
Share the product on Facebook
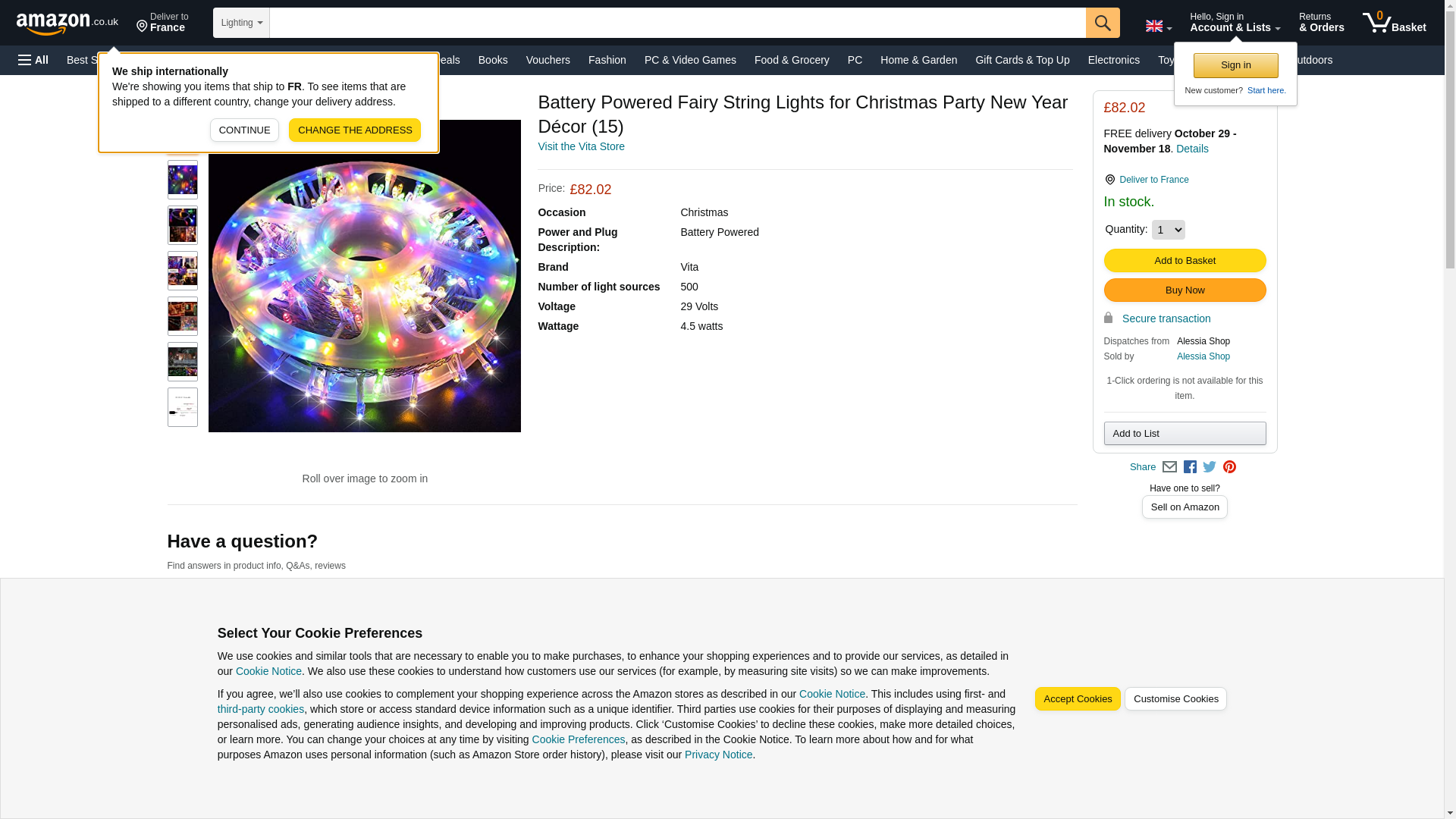[1190, 467]
